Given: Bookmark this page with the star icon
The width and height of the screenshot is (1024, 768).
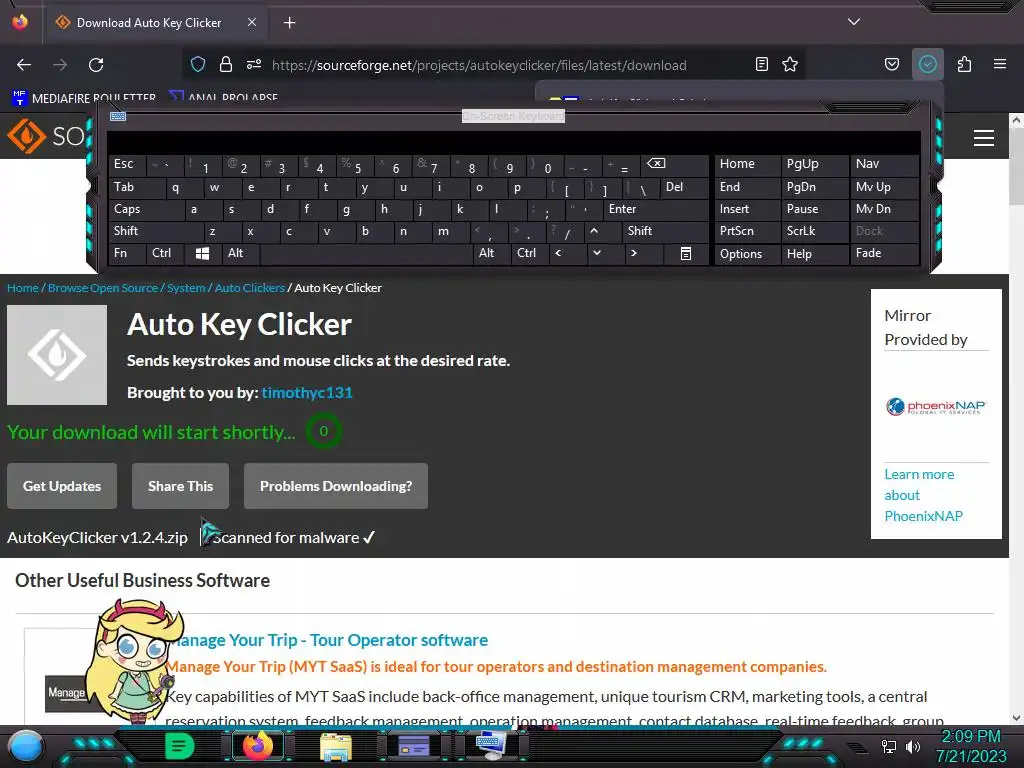Looking at the screenshot, I should [790, 65].
